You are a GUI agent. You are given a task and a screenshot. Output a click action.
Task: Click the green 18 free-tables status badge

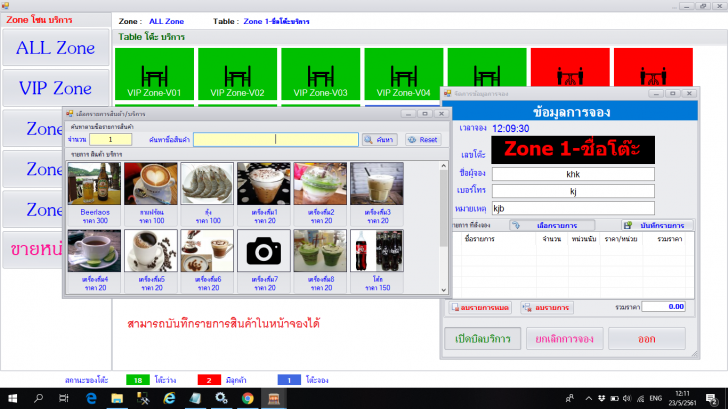pyautogui.click(x=138, y=380)
